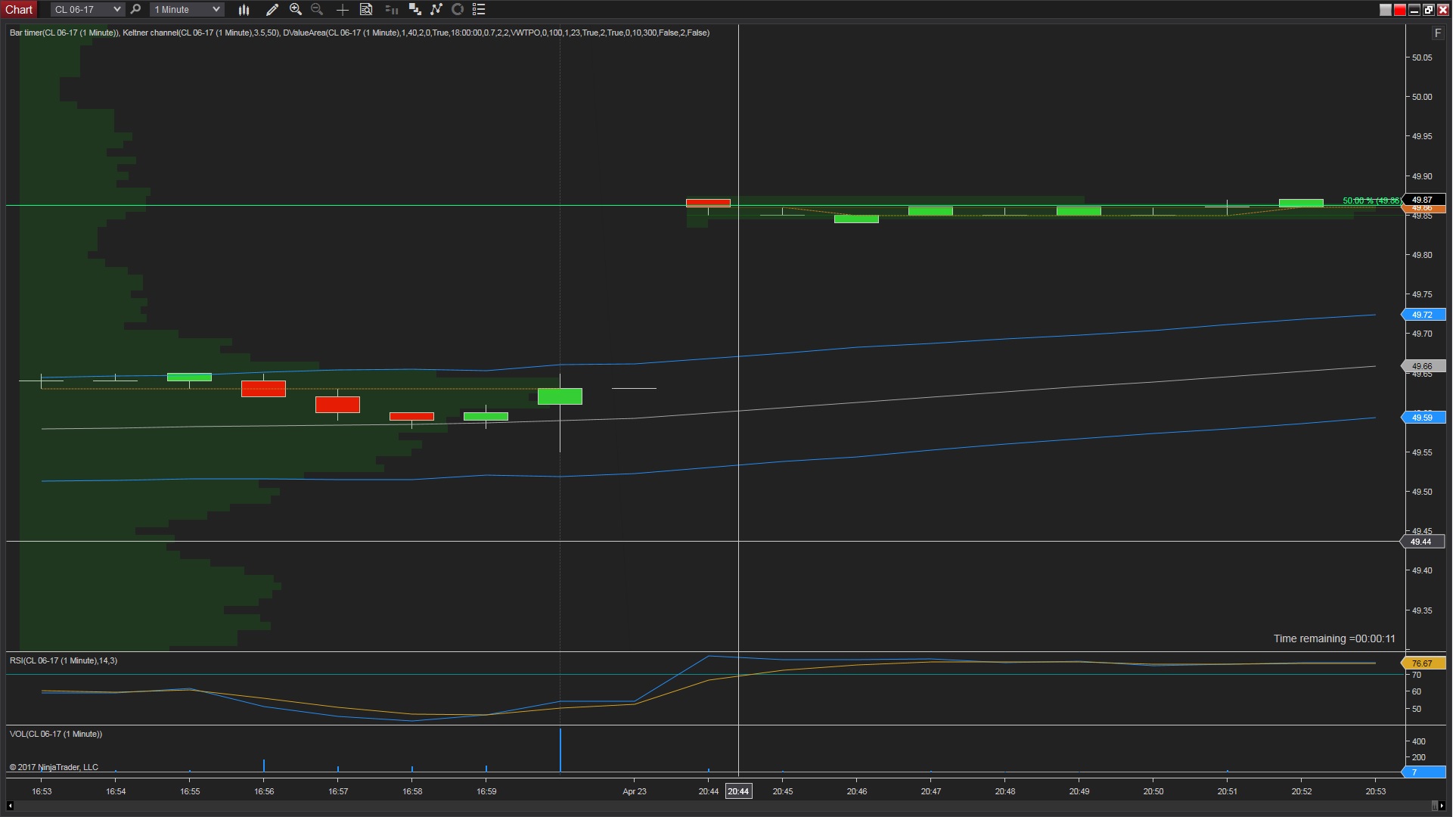Open the Data Box icon

point(366,10)
